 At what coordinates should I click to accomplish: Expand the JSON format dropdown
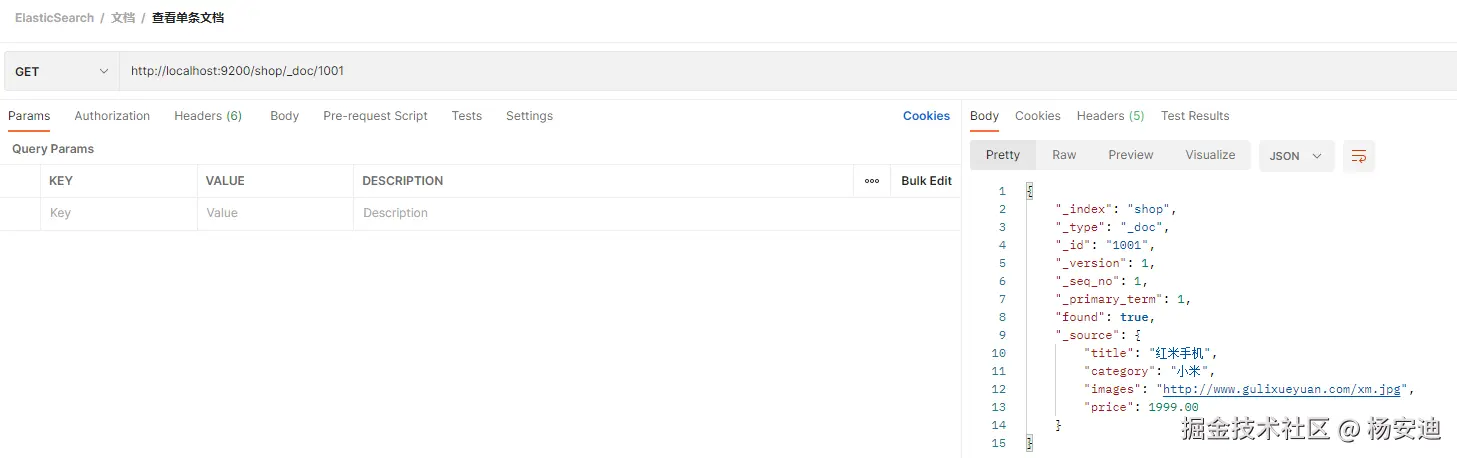point(1295,156)
